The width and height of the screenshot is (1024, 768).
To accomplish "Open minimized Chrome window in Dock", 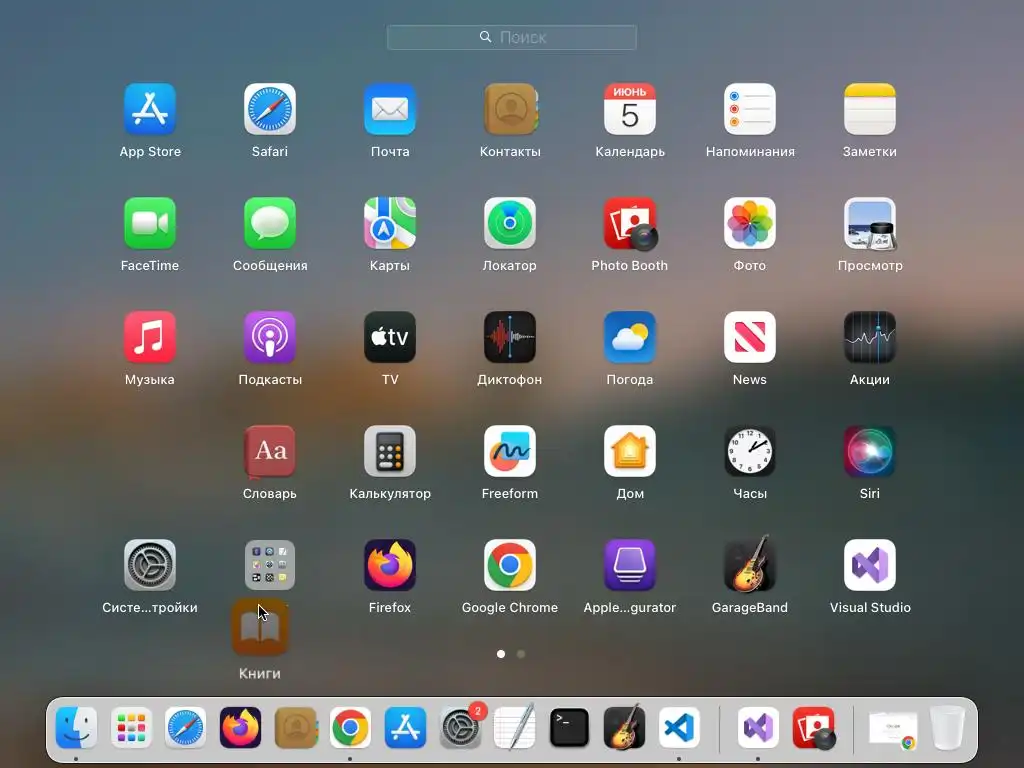I will point(893,729).
